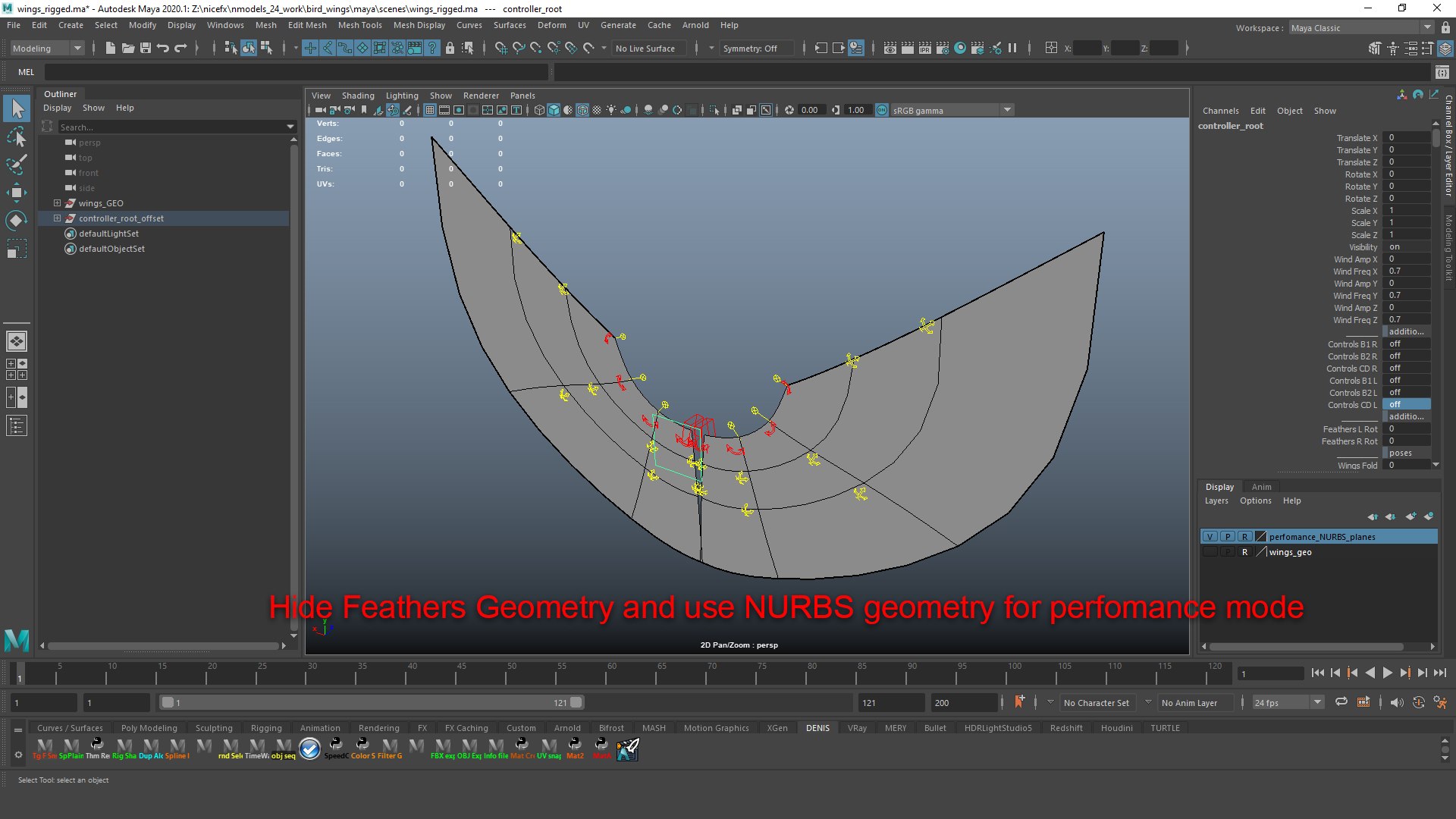Play the animation forwards

[1387, 673]
